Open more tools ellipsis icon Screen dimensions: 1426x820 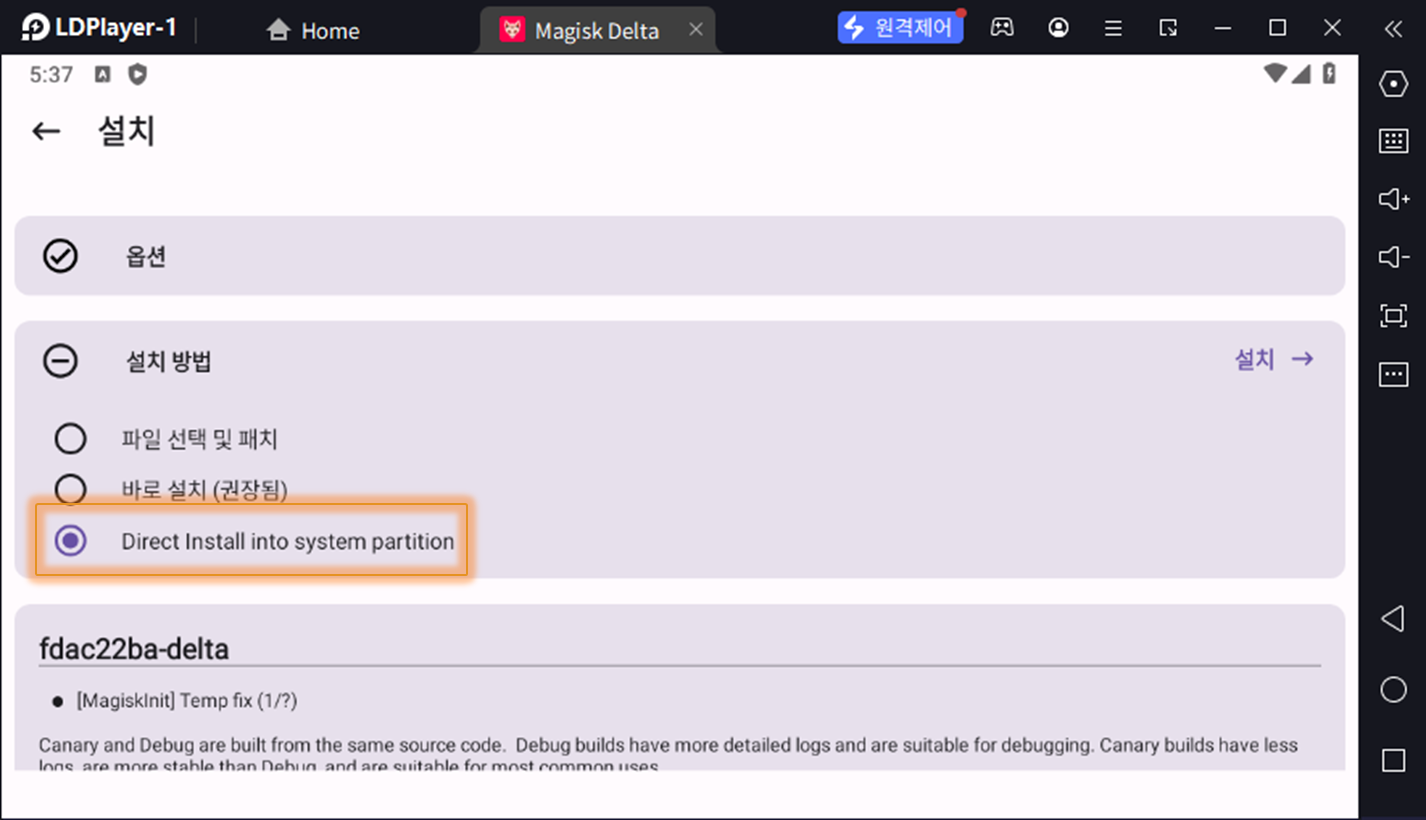(1393, 374)
